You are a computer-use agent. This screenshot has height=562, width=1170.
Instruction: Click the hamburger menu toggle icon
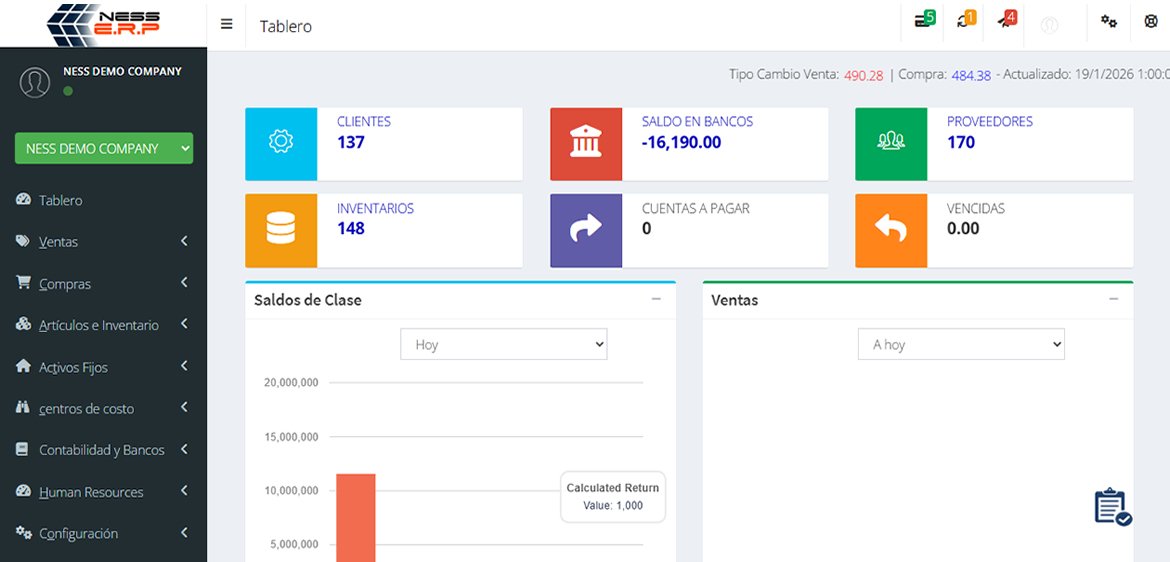pyautogui.click(x=226, y=25)
